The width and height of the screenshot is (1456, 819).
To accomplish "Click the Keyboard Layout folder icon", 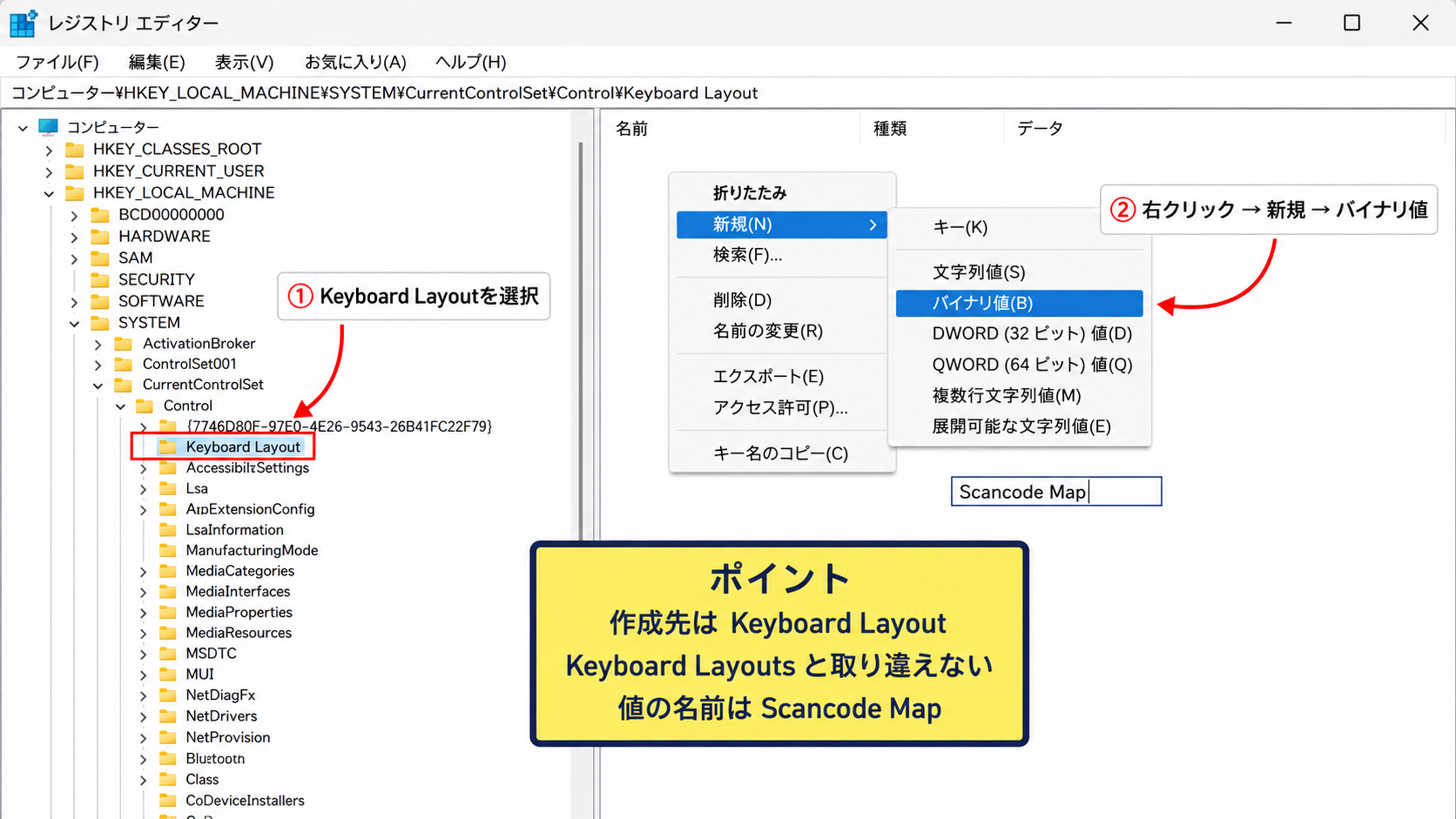I will click(168, 447).
